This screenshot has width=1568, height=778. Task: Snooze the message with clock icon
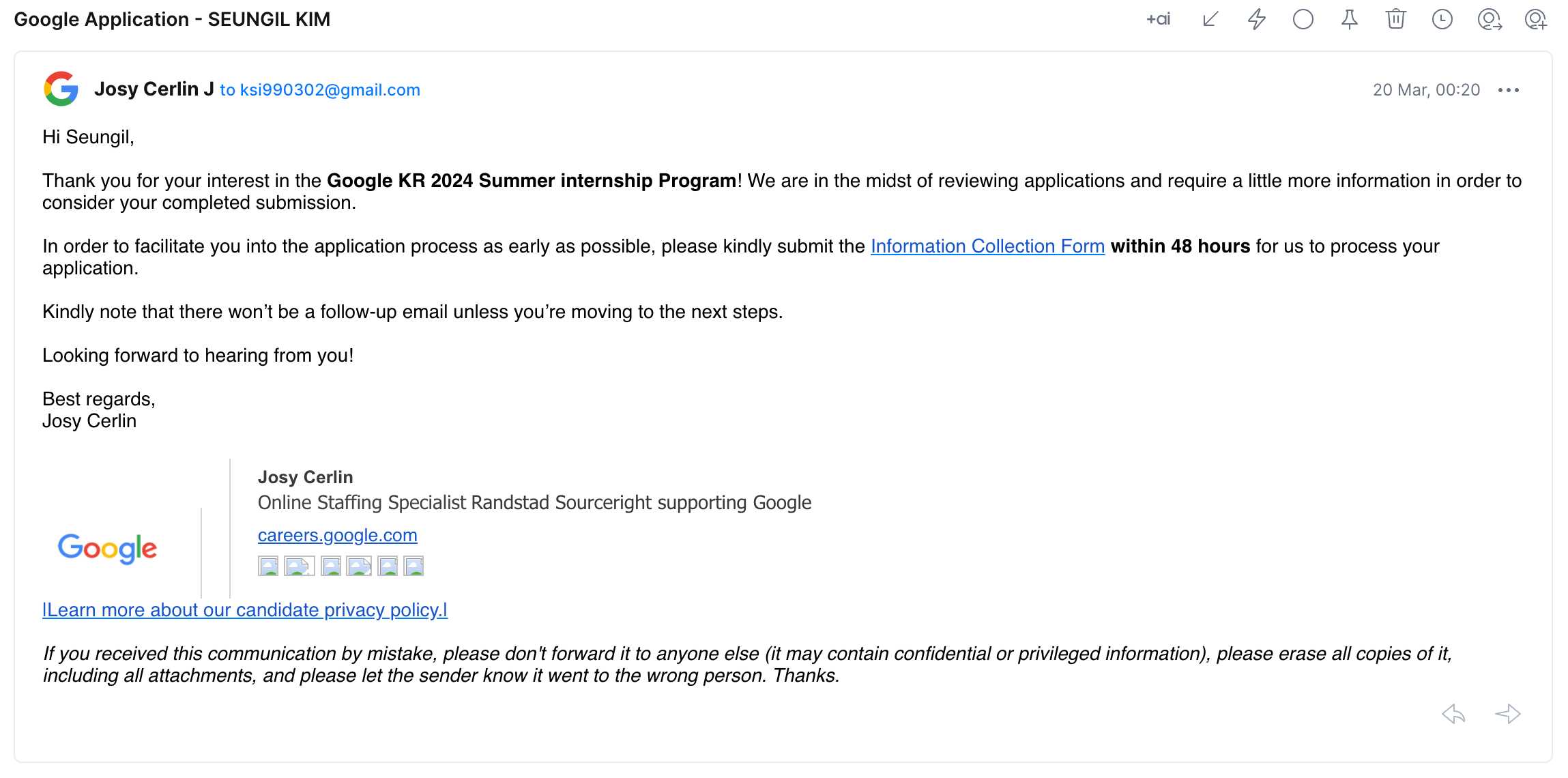(1442, 19)
